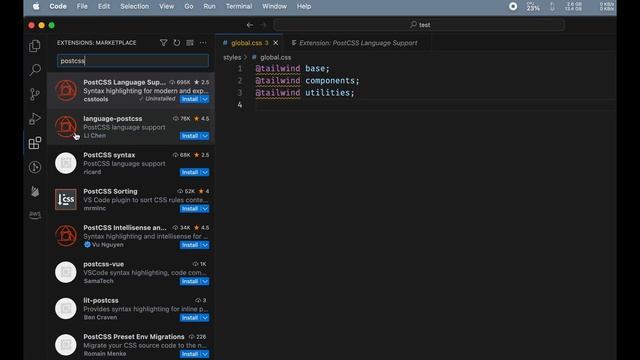Open the Go menu

189,6
